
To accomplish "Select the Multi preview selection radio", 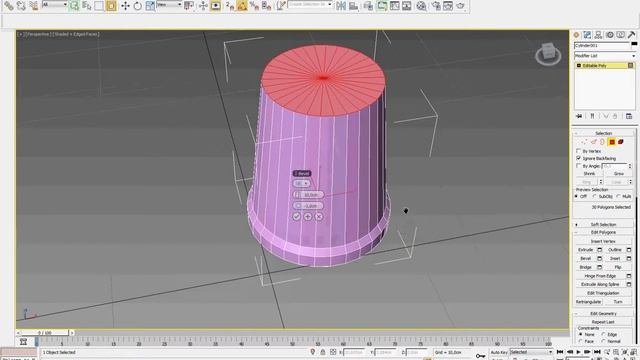I will click(619, 196).
